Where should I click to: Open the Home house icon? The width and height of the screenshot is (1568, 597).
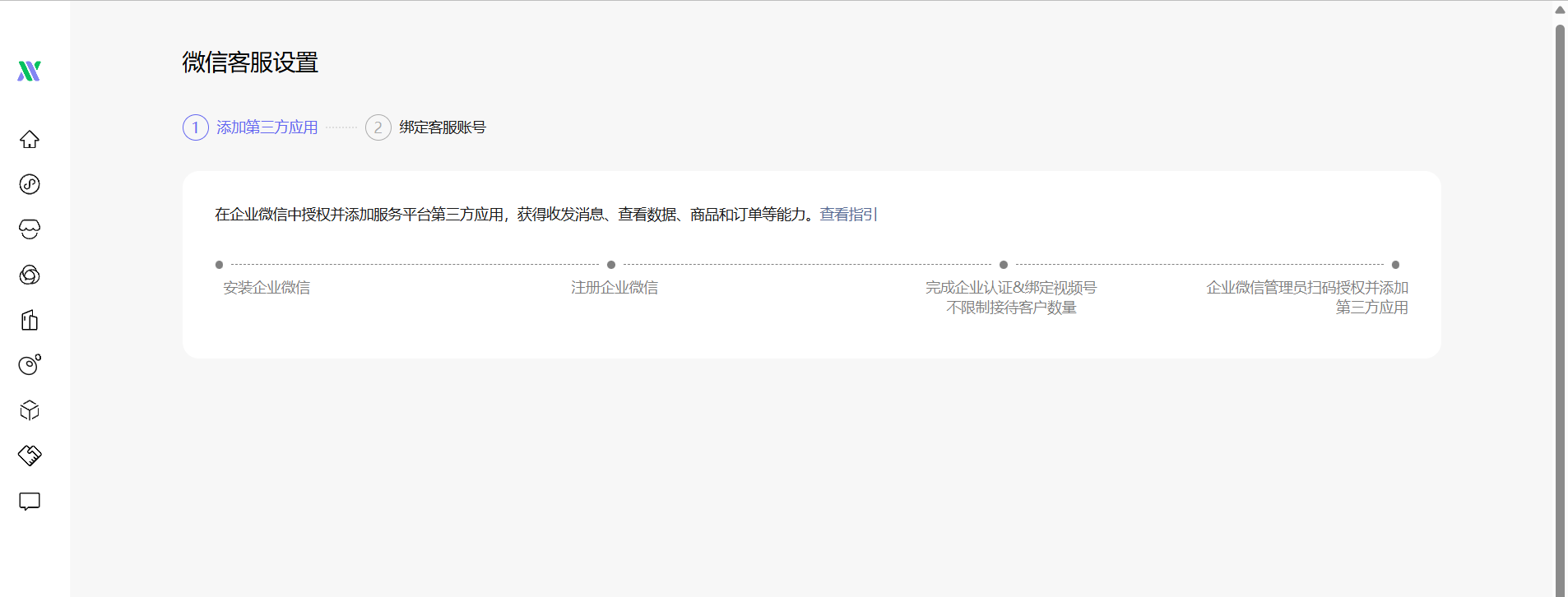[x=30, y=139]
